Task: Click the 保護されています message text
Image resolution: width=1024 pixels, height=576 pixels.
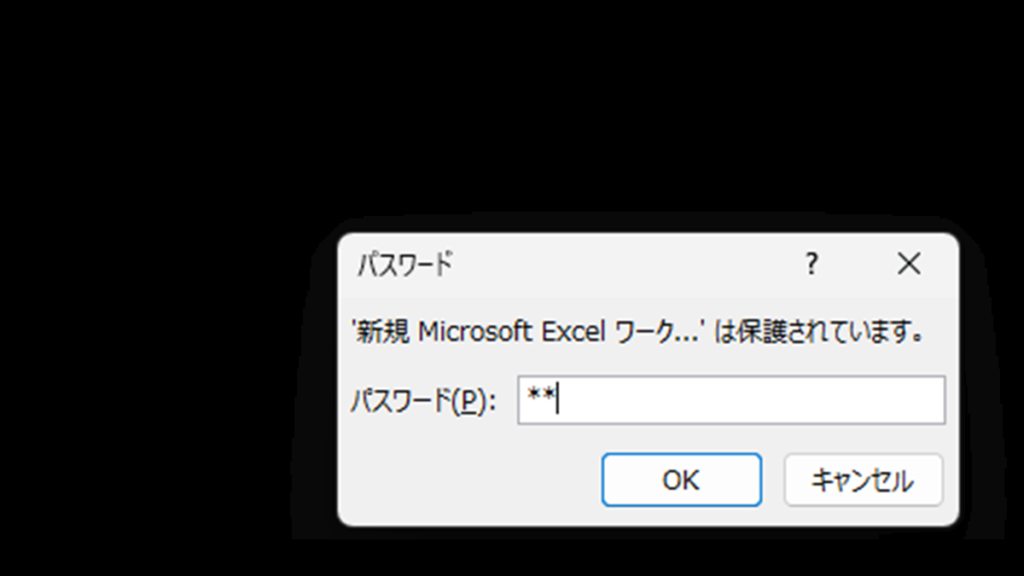Action: [820, 332]
